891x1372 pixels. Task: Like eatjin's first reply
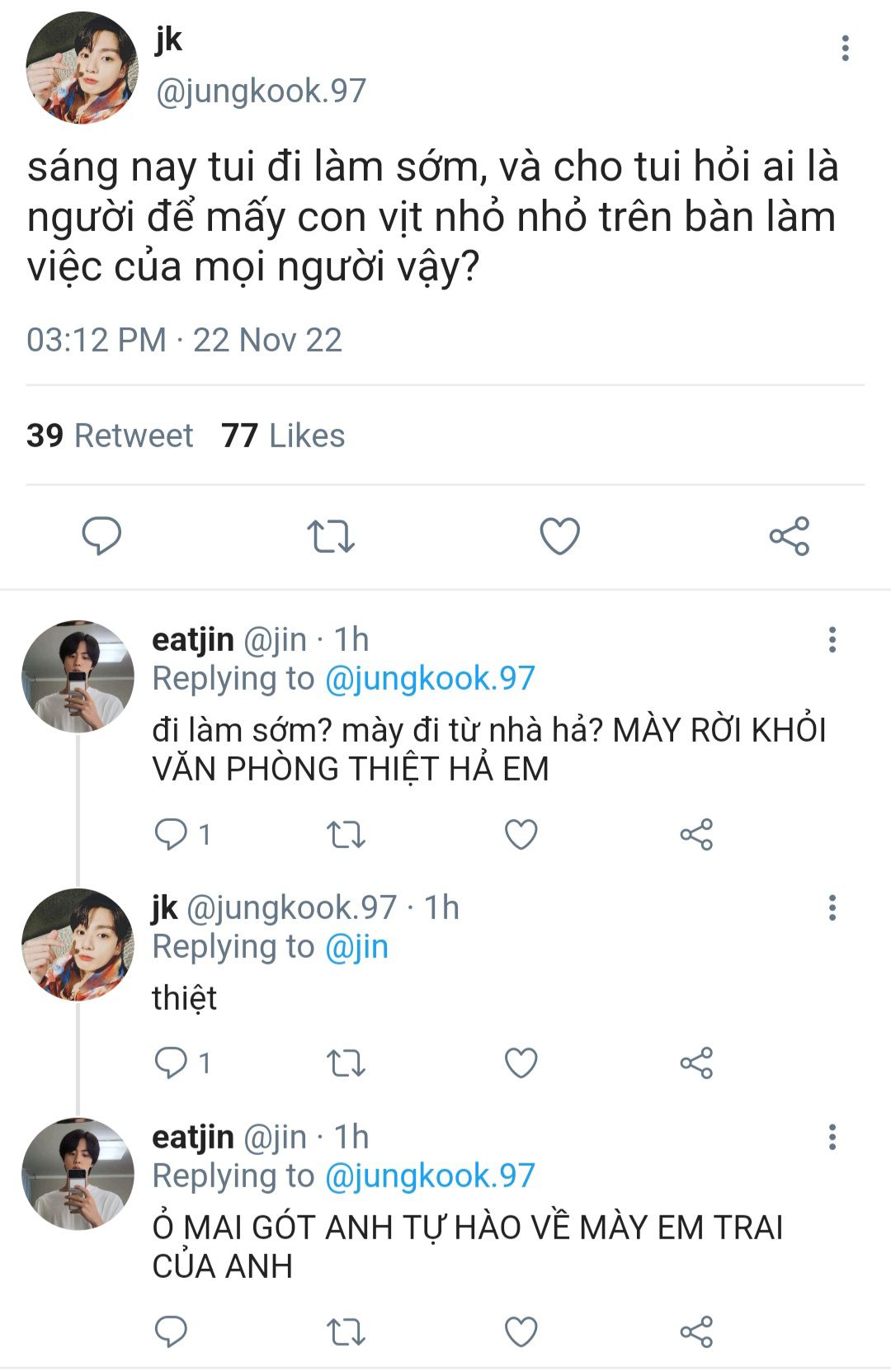521,835
